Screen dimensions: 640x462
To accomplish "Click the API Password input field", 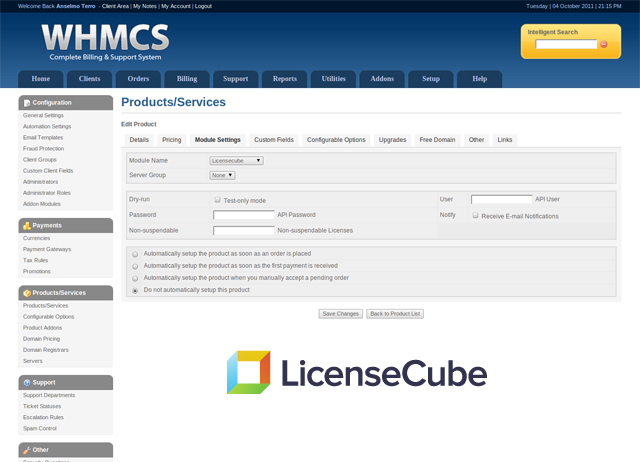I will [244, 215].
